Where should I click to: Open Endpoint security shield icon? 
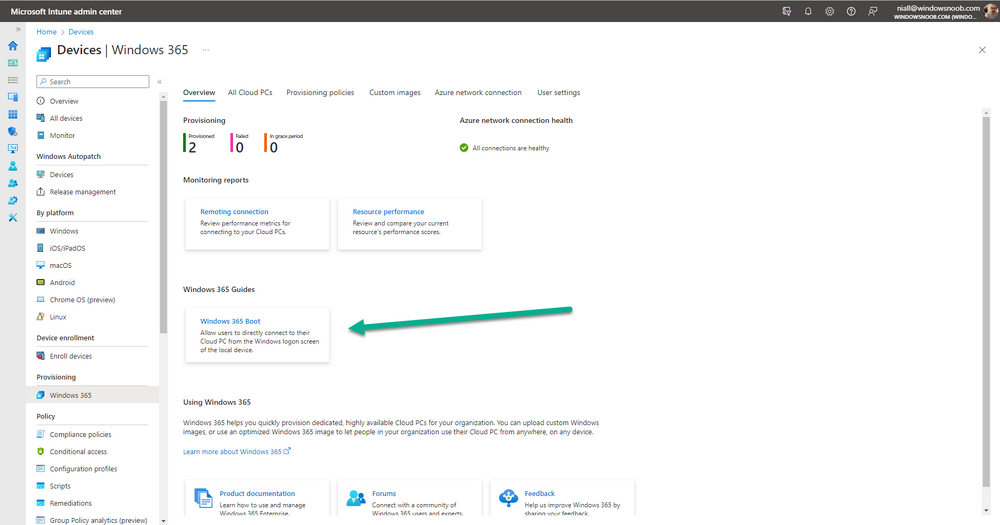point(13,131)
